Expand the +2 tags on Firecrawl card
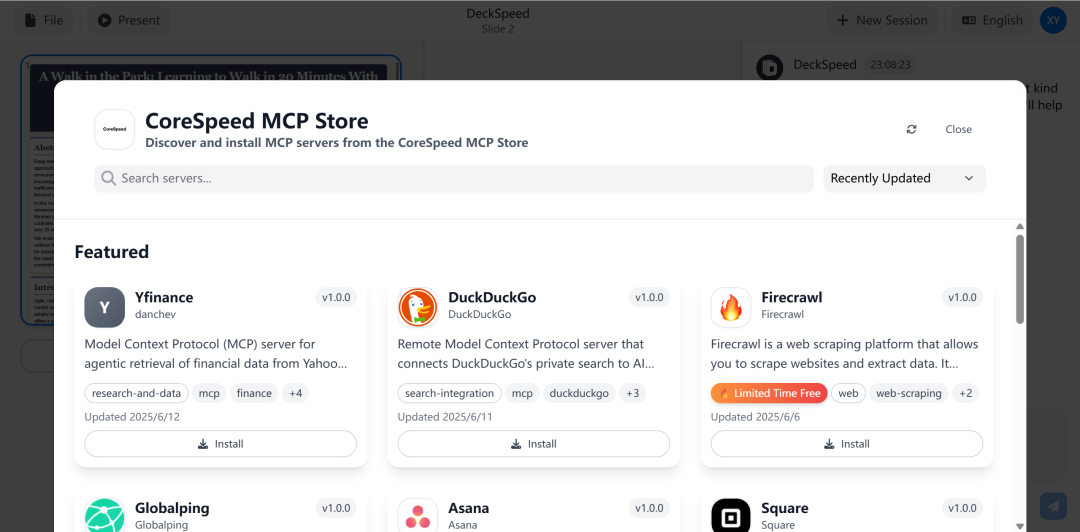The width and height of the screenshot is (1080, 532). pos(966,393)
